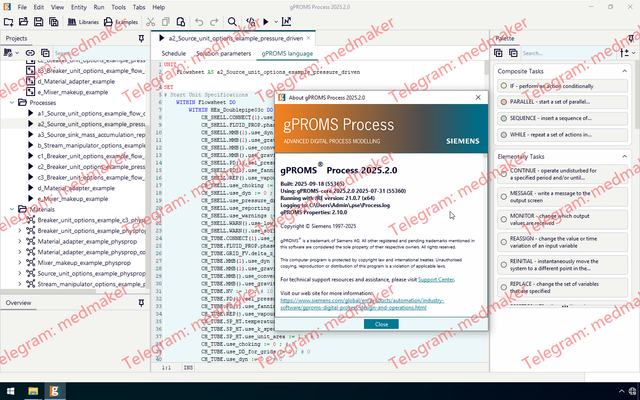The height and width of the screenshot is (400, 640).
Task: Click the expand all icon in Palette
Action: (x=498, y=53)
